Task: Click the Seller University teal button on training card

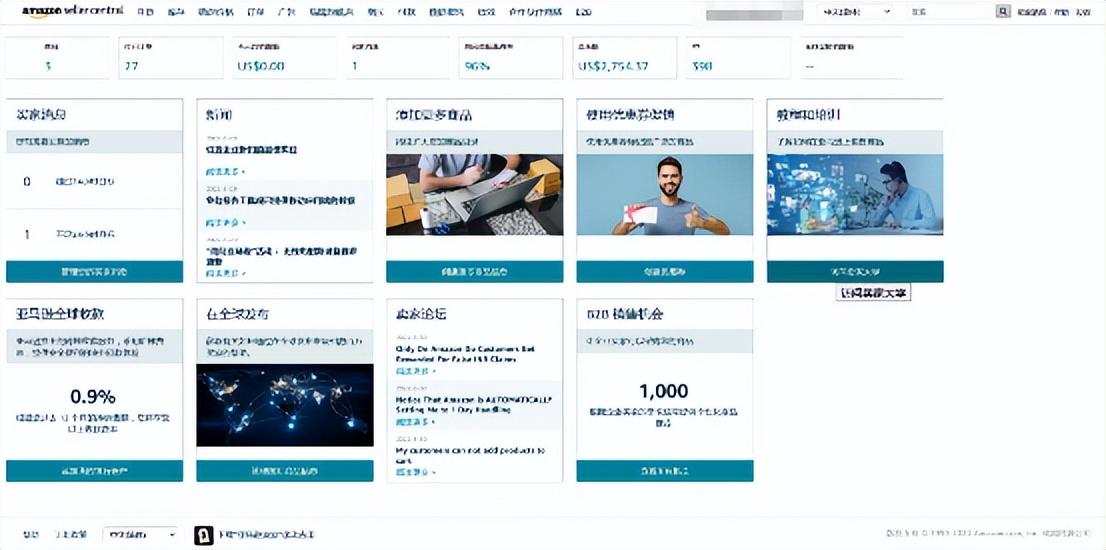Action: click(855, 271)
